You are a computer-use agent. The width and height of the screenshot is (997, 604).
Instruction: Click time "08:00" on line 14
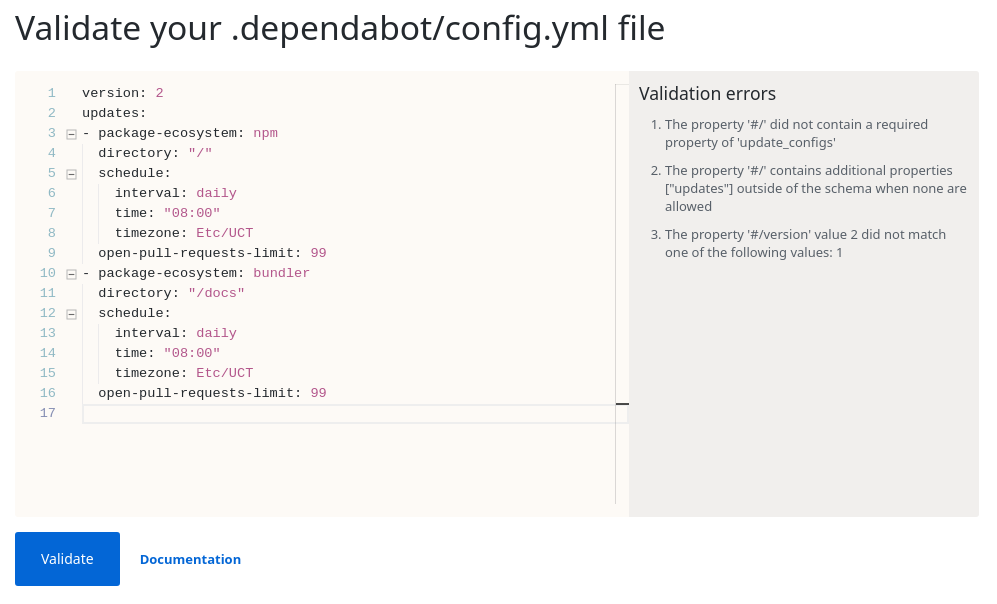167,353
